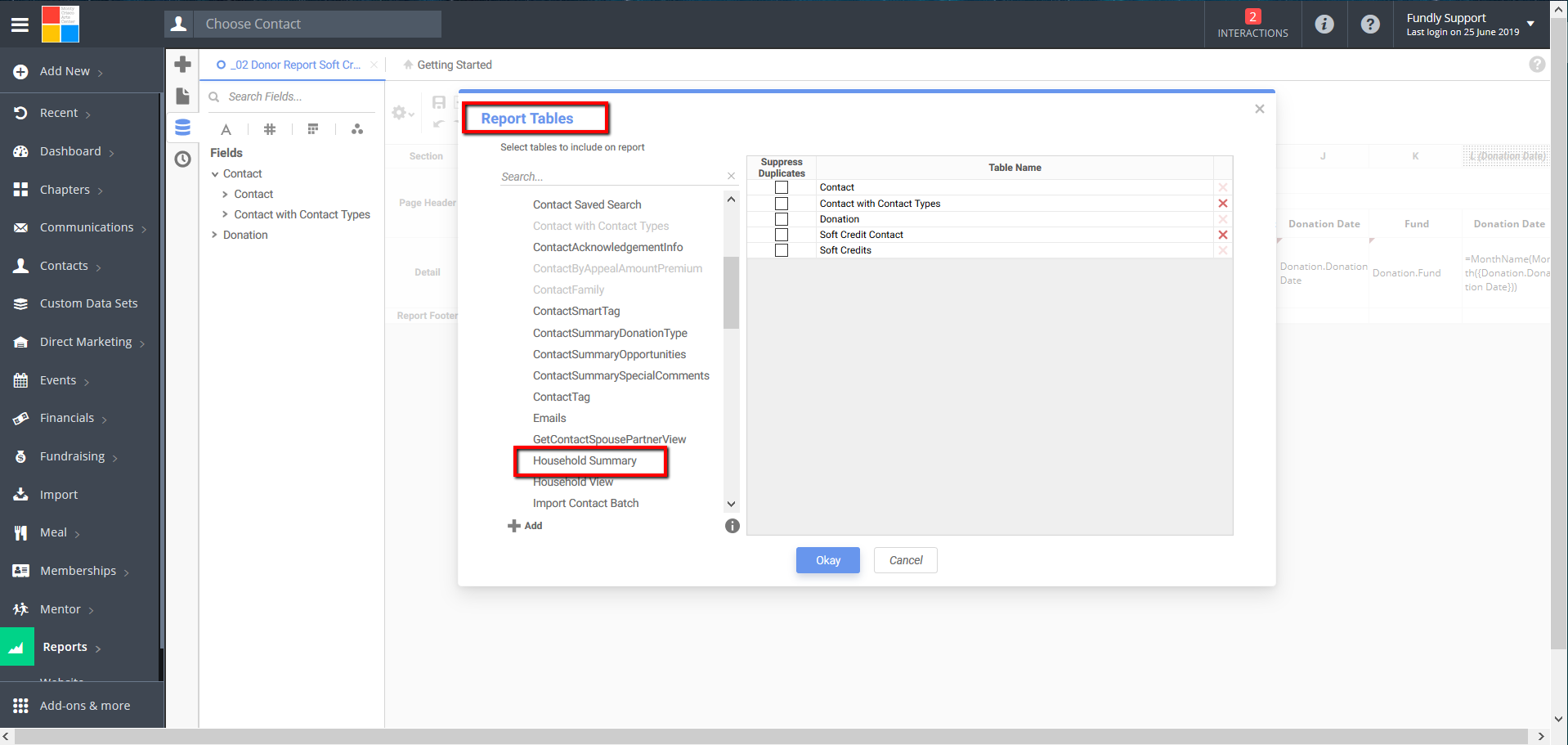Click the table list down scroll arrow
This screenshot has height=745, width=1568.
(731, 505)
